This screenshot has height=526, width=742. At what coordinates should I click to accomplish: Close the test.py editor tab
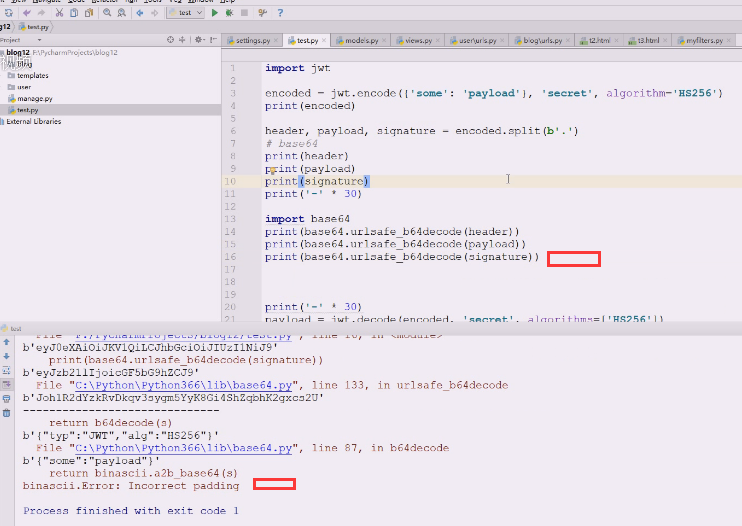coord(324,41)
